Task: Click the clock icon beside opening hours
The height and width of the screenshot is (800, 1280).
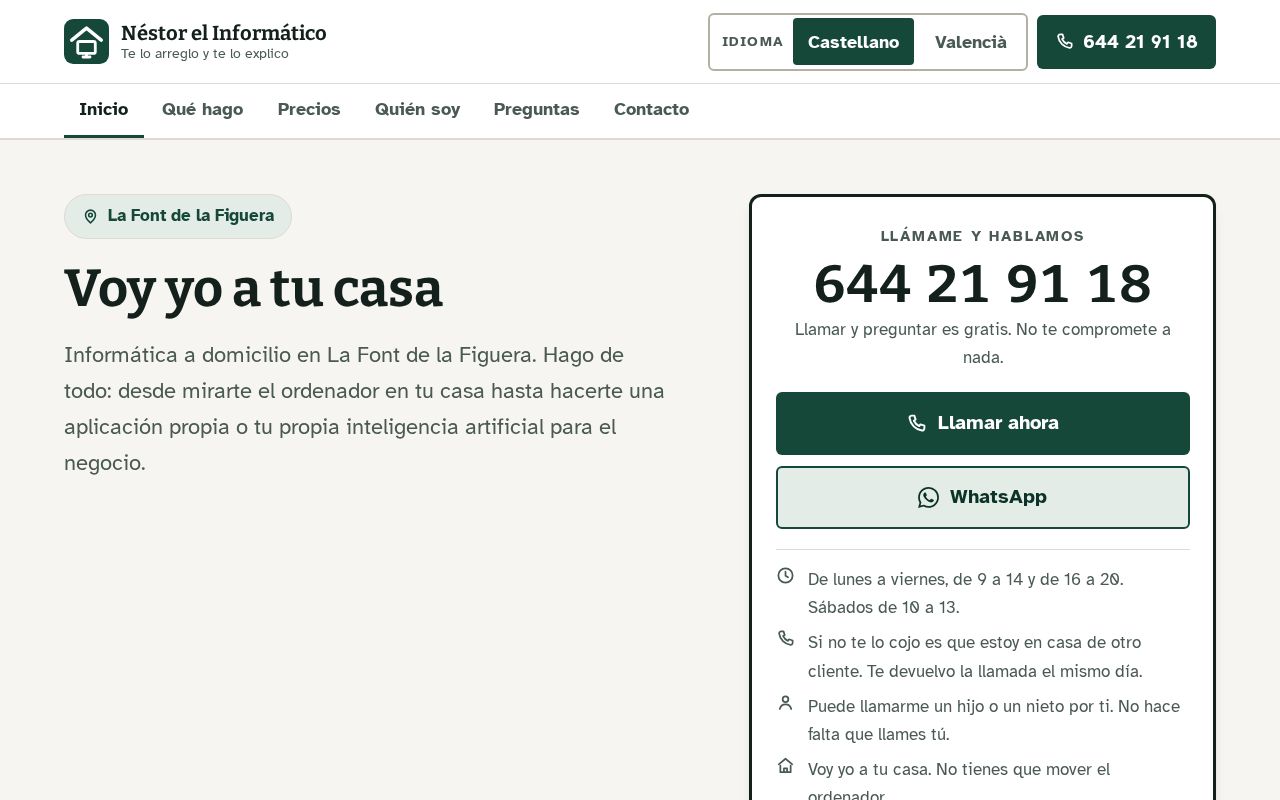Action: (x=786, y=575)
